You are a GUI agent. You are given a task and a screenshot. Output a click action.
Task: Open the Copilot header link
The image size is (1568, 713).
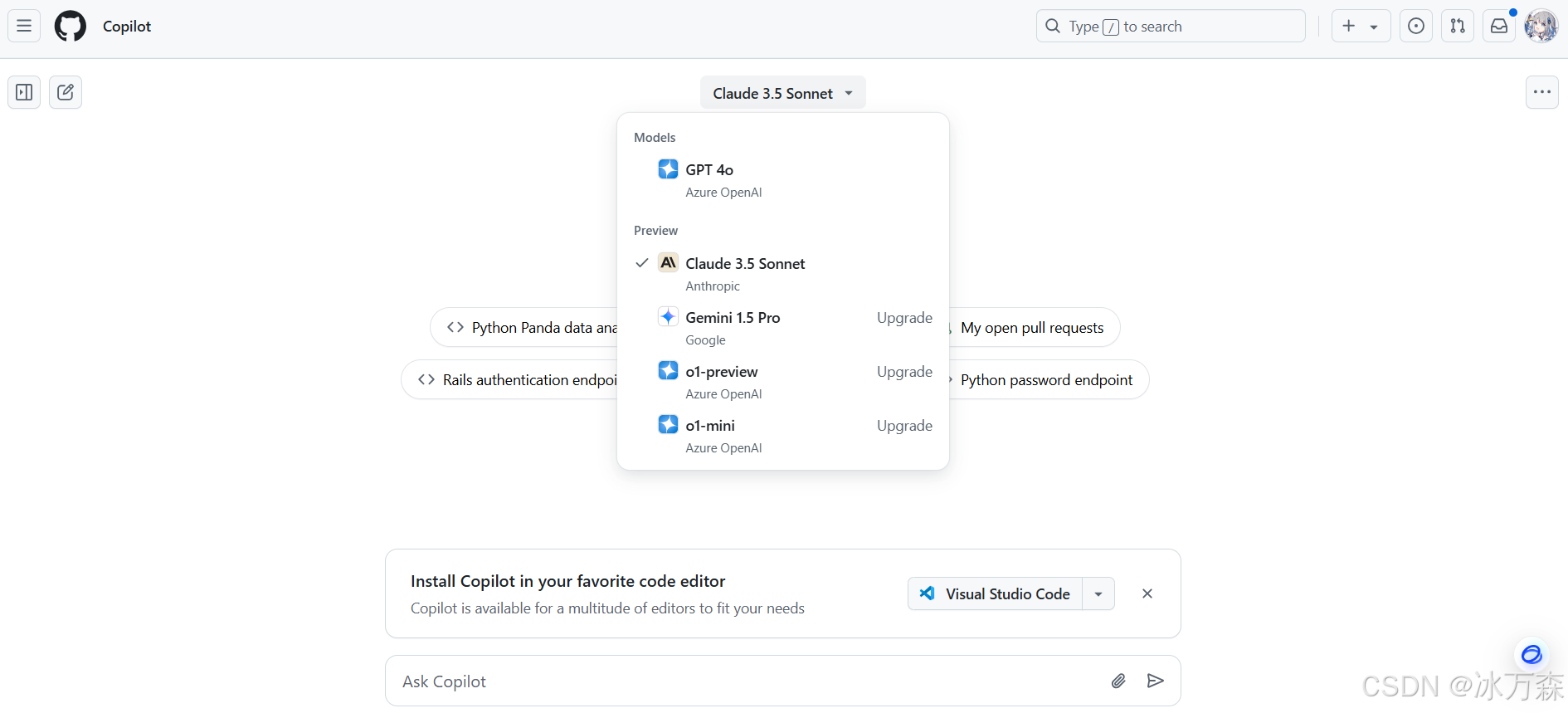click(127, 26)
